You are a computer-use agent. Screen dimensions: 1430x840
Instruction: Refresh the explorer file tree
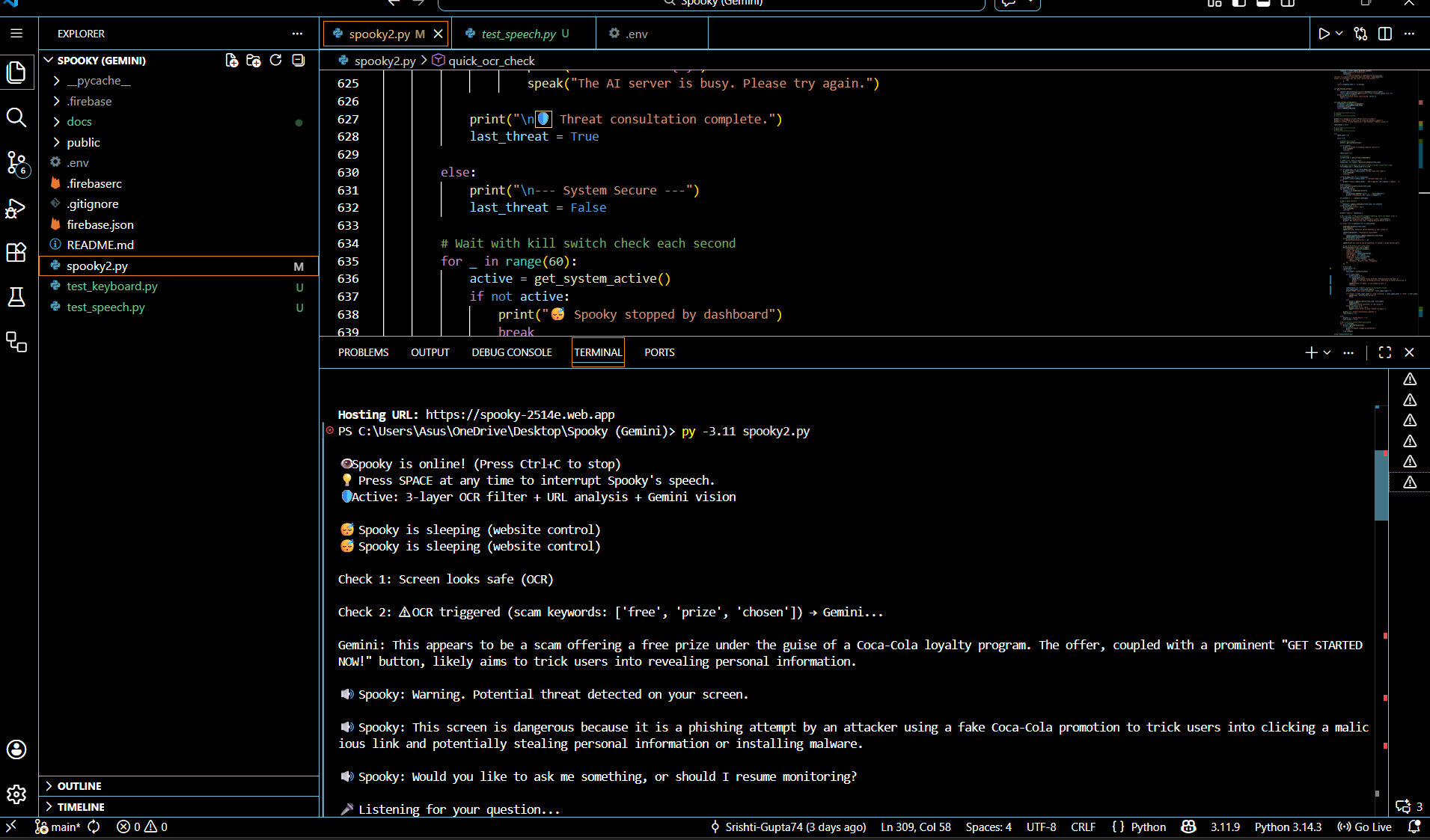tap(276, 61)
